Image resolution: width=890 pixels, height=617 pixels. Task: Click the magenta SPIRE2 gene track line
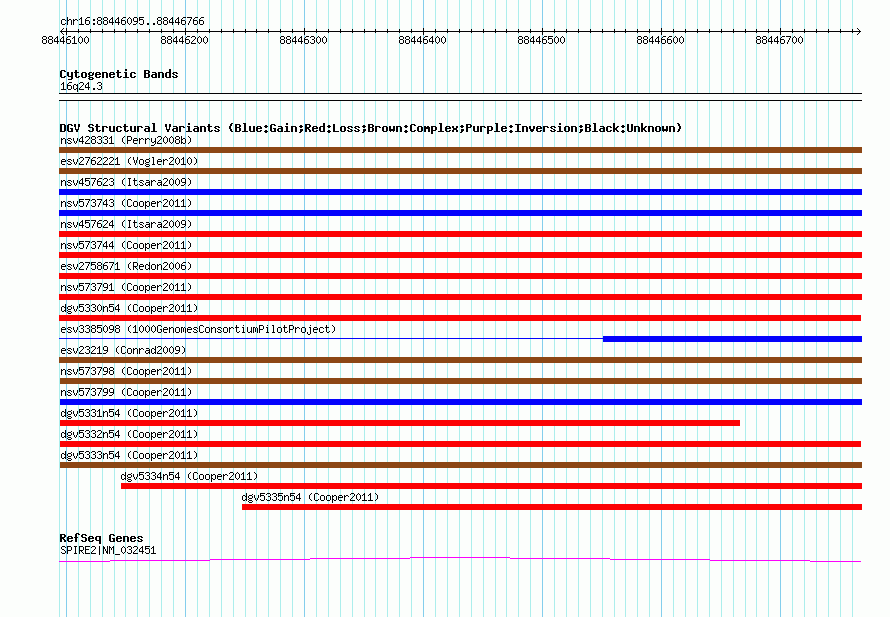pos(460,560)
